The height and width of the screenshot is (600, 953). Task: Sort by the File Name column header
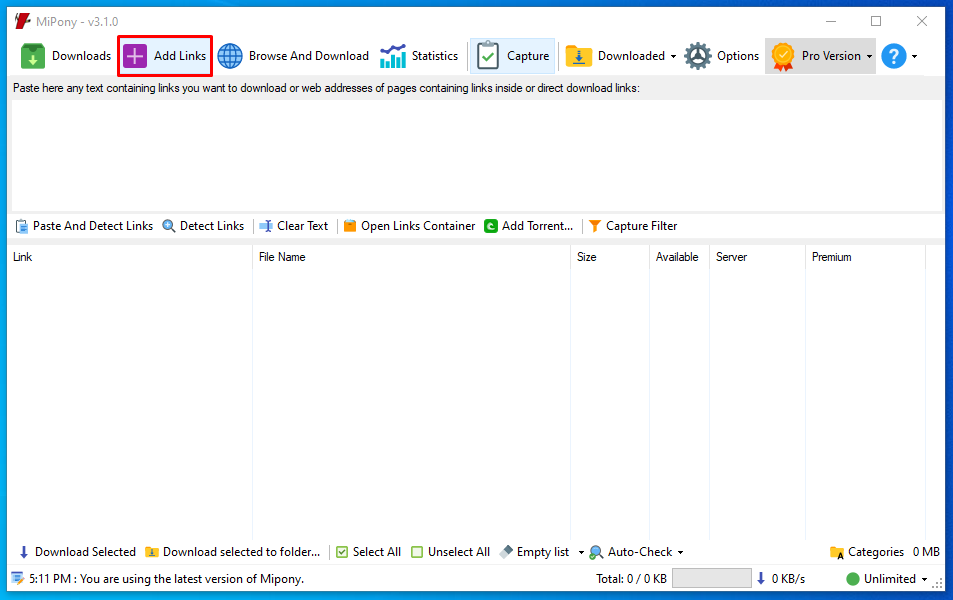411,257
